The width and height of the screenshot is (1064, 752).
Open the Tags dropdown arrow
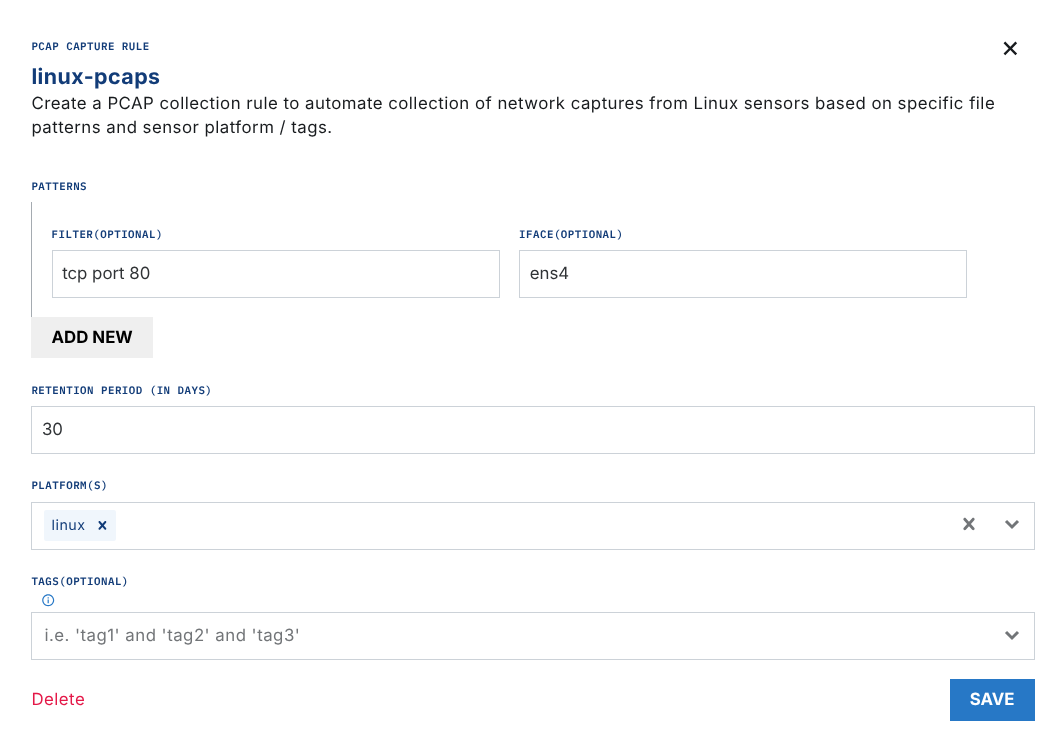(x=1012, y=636)
